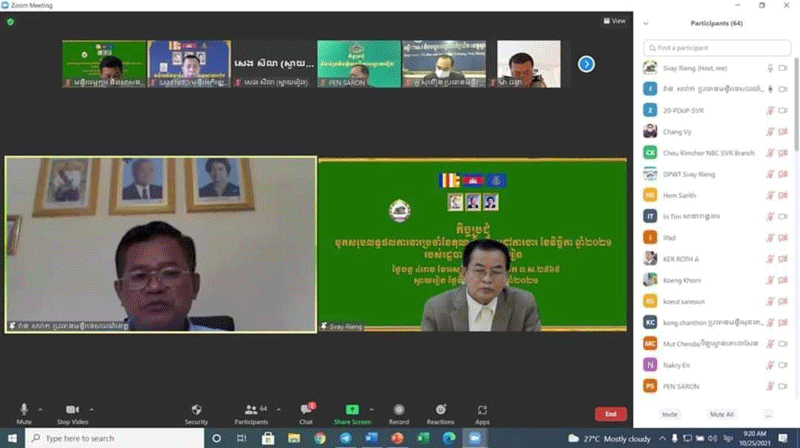
Task: Toggle camera with Stop Video button
Action: [73, 412]
